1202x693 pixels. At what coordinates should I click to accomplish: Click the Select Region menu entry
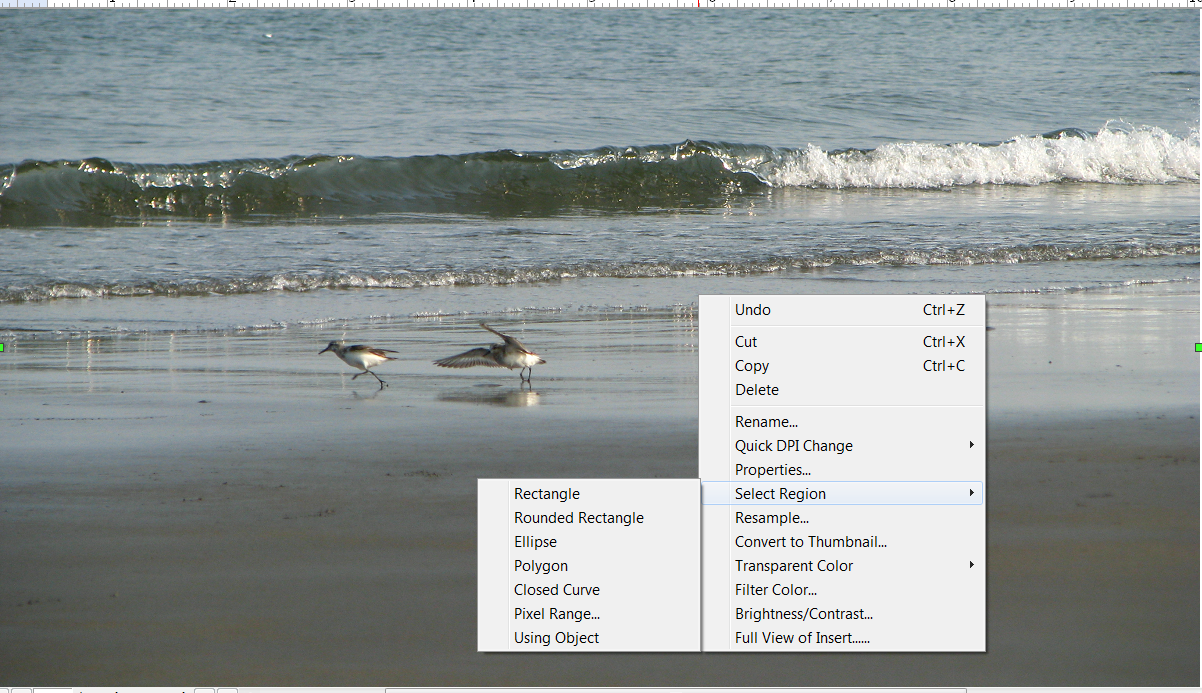[x=842, y=494]
